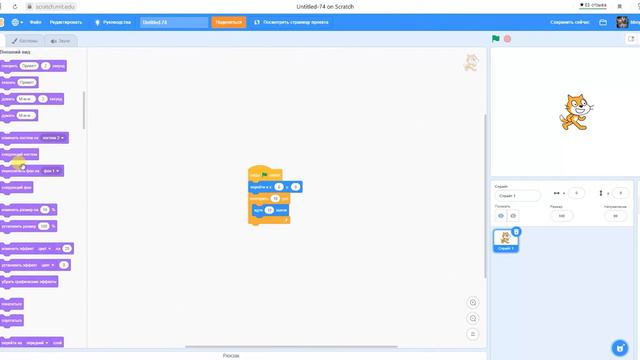Switch to the Звуки tab
640x360 pixels.
tap(60, 41)
